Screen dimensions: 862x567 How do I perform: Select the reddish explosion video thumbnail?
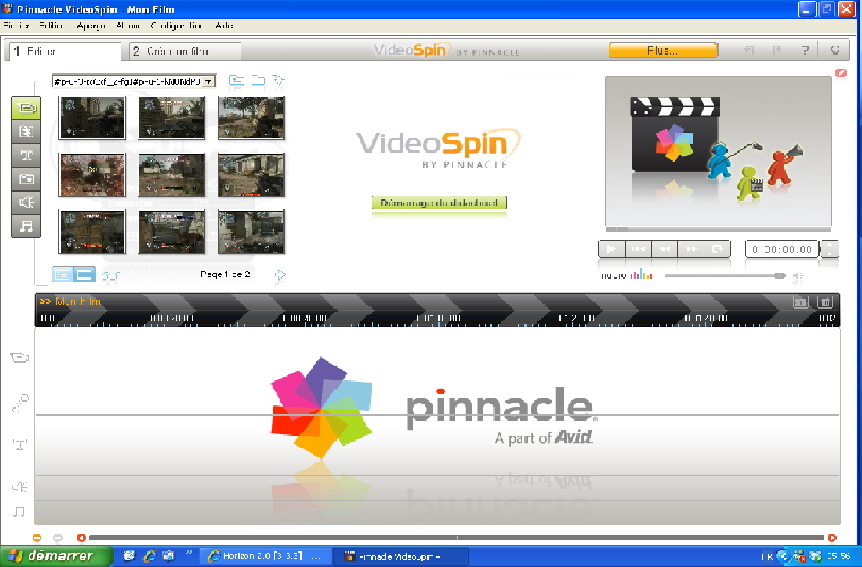coord(92,174)
